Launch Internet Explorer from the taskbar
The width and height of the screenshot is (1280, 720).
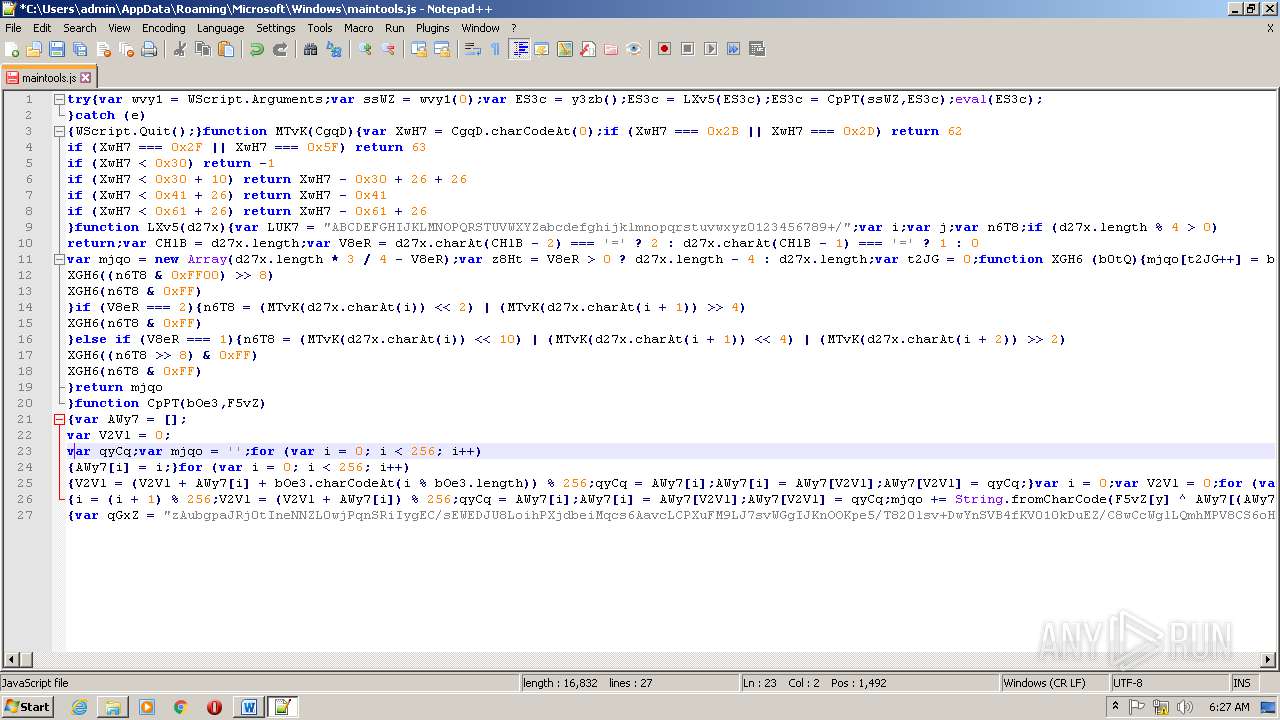coord(79,707)
